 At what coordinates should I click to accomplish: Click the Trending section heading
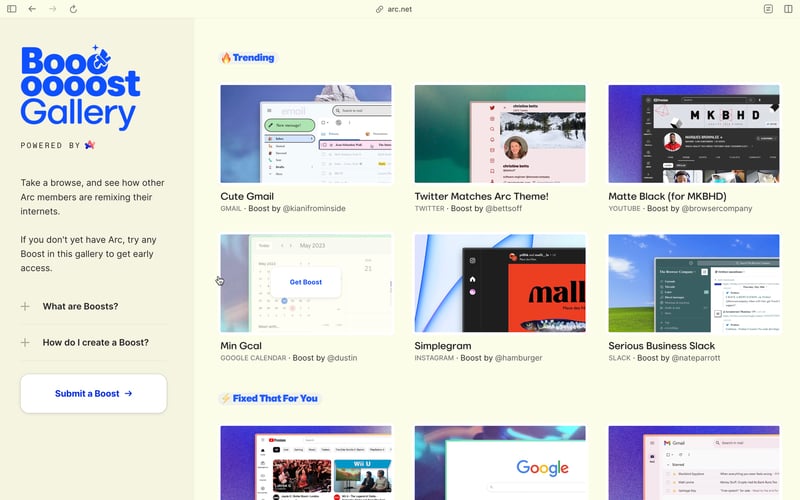click(247, 58)
